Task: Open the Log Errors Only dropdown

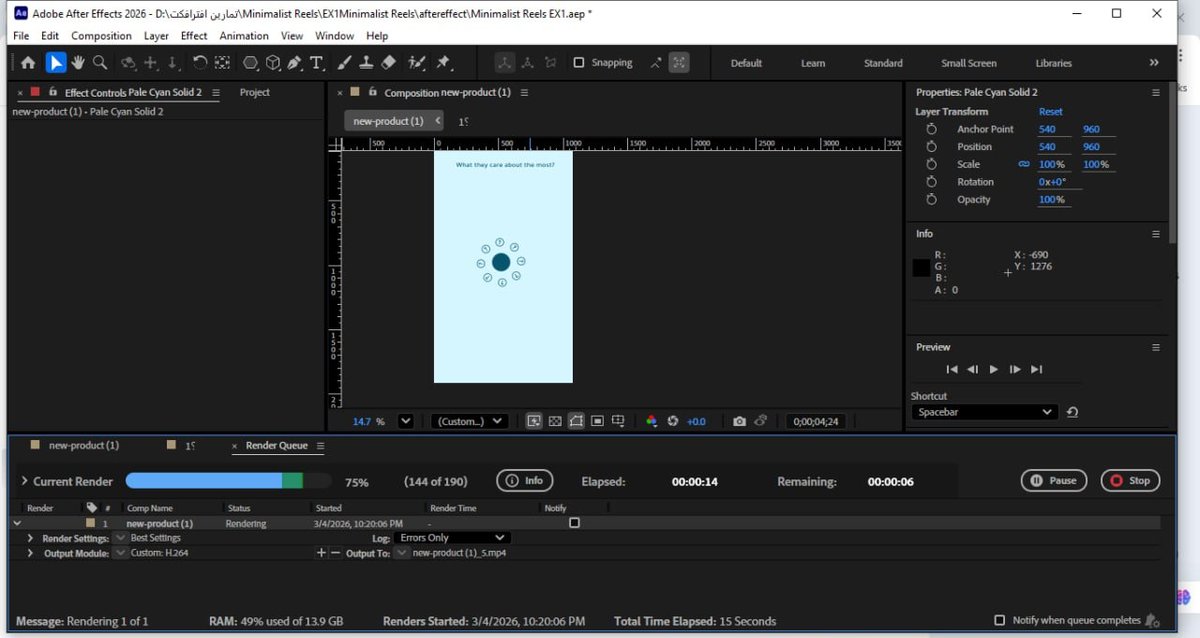Action: click(x=453, y=538)
